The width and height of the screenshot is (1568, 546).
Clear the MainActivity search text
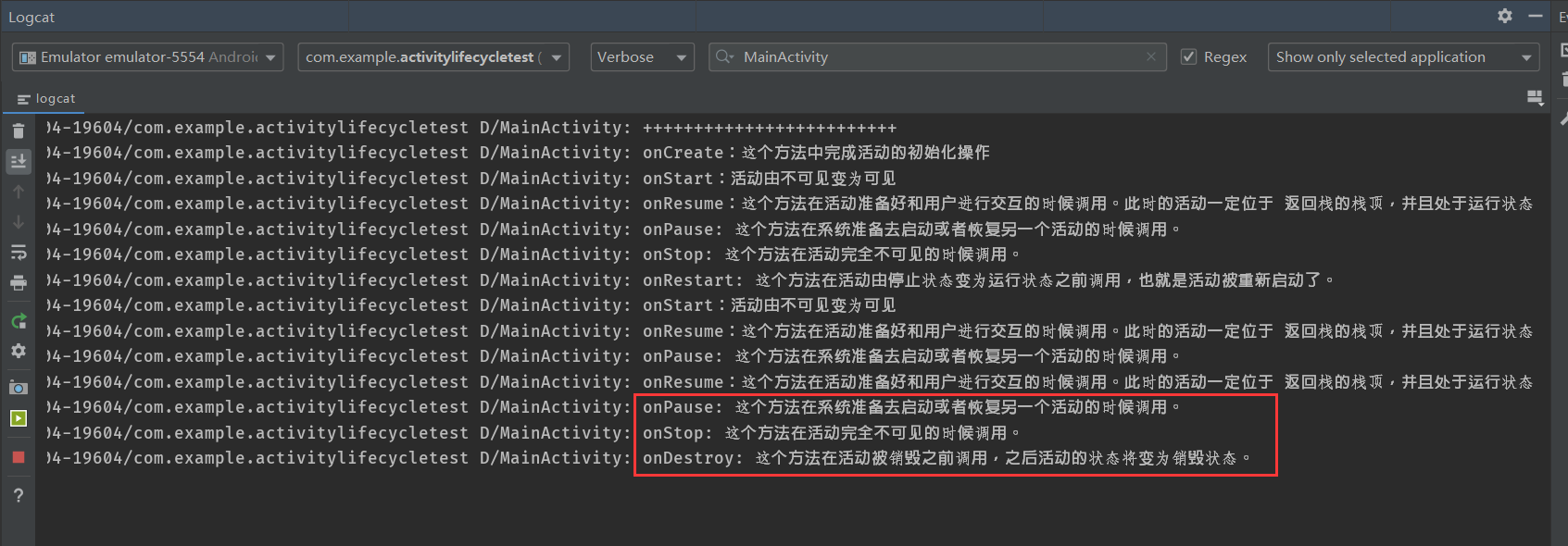[1151, 56]
